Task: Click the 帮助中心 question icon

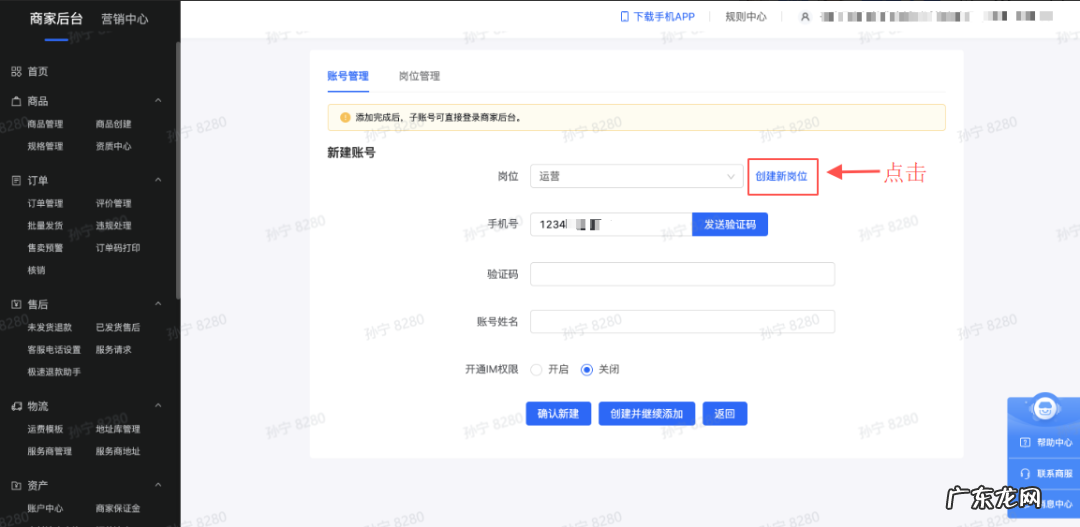Action: pos(1025,442)
